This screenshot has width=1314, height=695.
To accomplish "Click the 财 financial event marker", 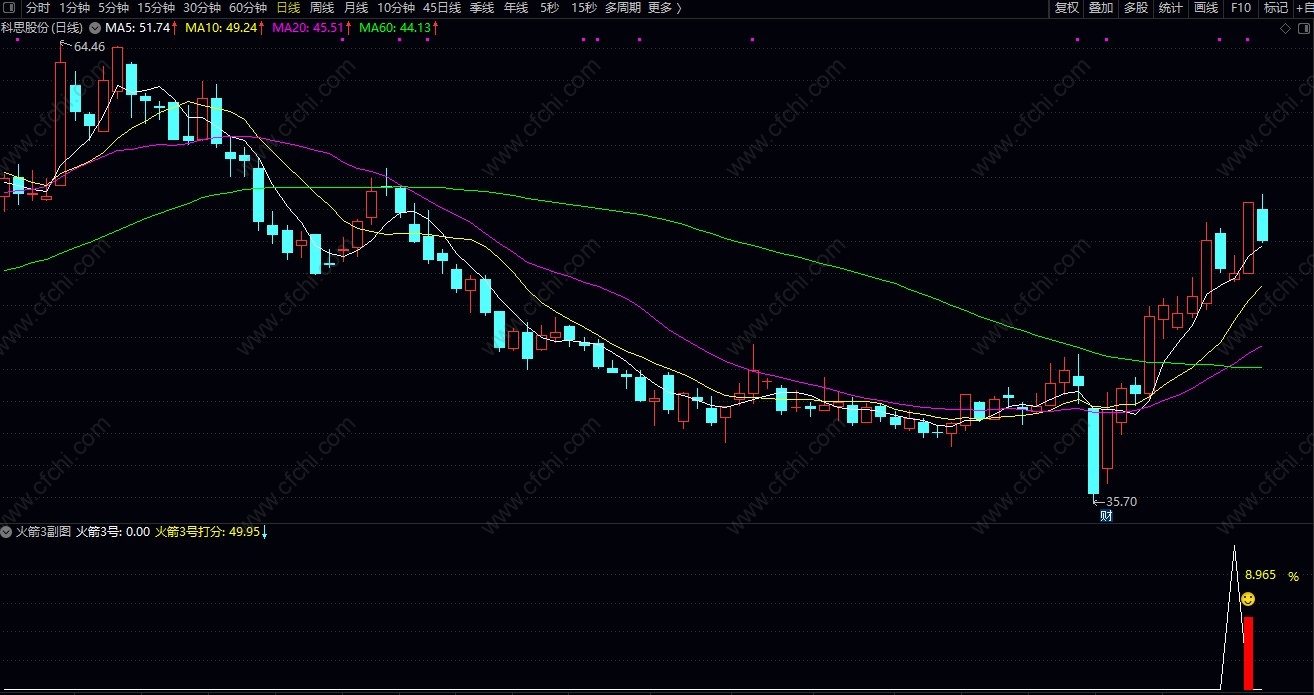I will pyautogui.click(x=1106, y=517).
